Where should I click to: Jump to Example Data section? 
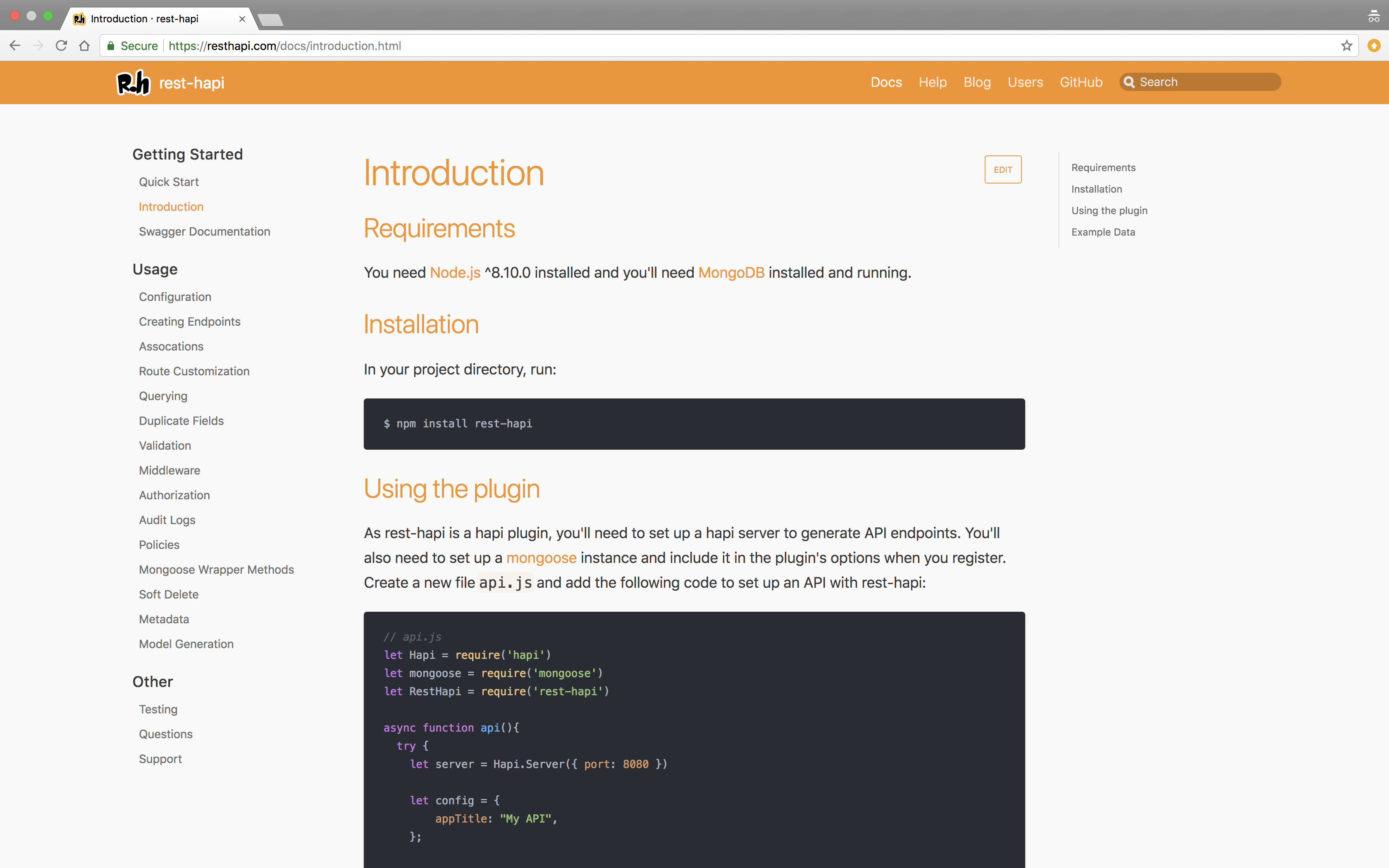[x=1103, y=232]
